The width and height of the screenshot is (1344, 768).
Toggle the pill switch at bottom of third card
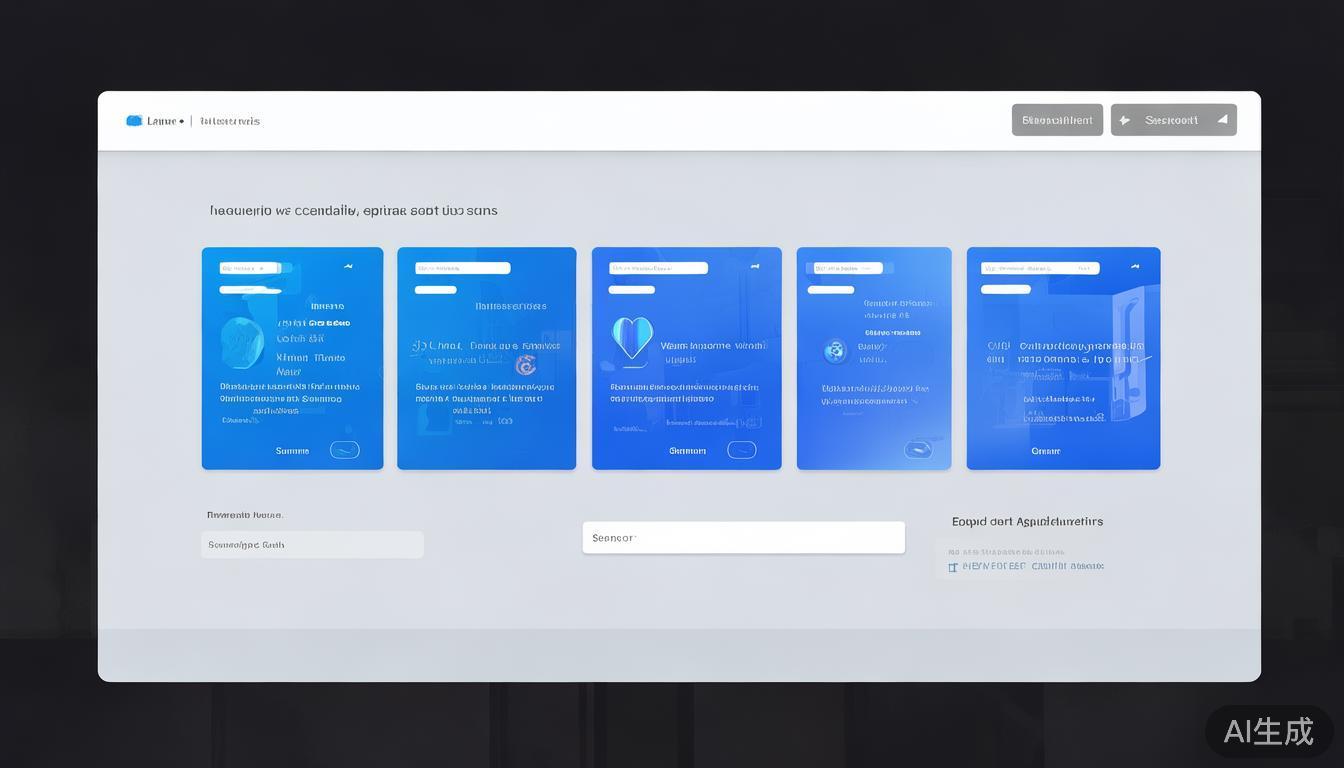click(x=741, y=450)
